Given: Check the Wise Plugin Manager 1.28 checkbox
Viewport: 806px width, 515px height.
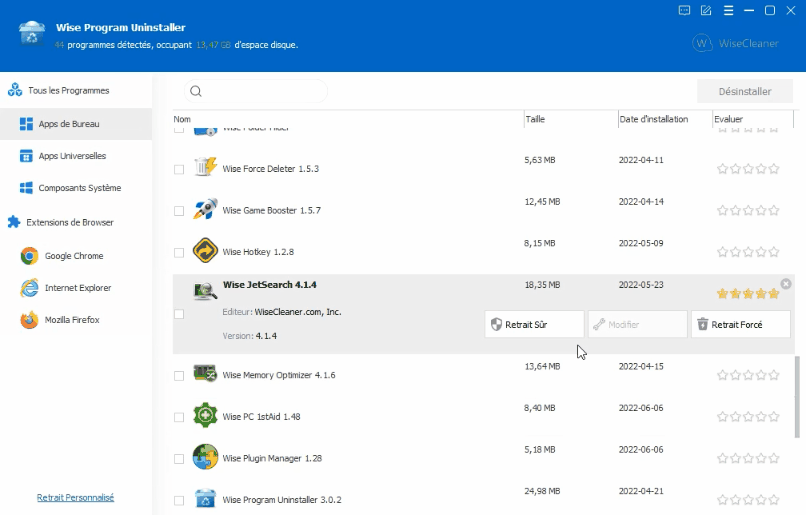Looking at the screenshot, I should click(x=179, y=458).
